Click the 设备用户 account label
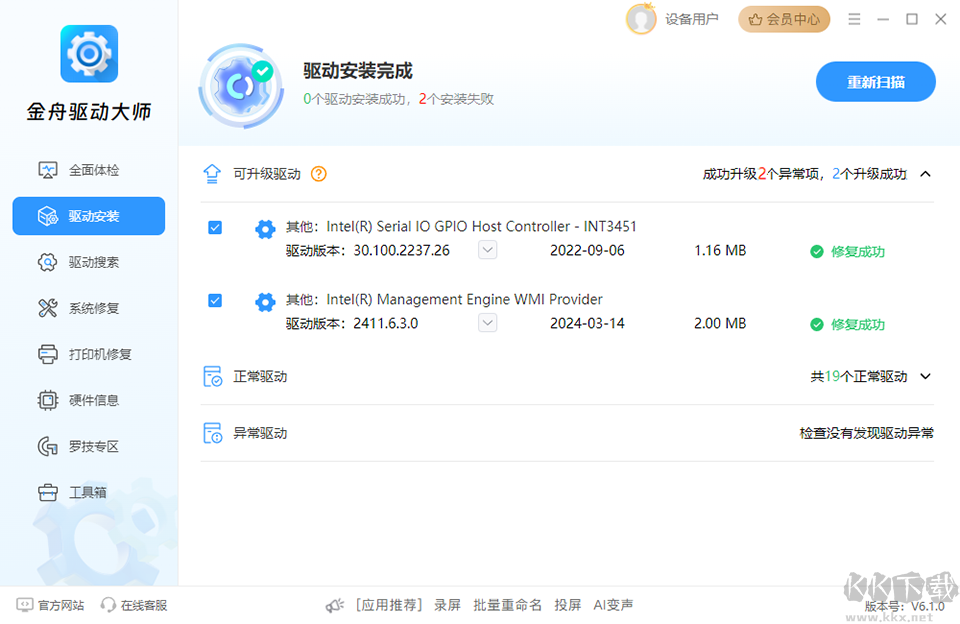The image size is (960, 624). 692,20
